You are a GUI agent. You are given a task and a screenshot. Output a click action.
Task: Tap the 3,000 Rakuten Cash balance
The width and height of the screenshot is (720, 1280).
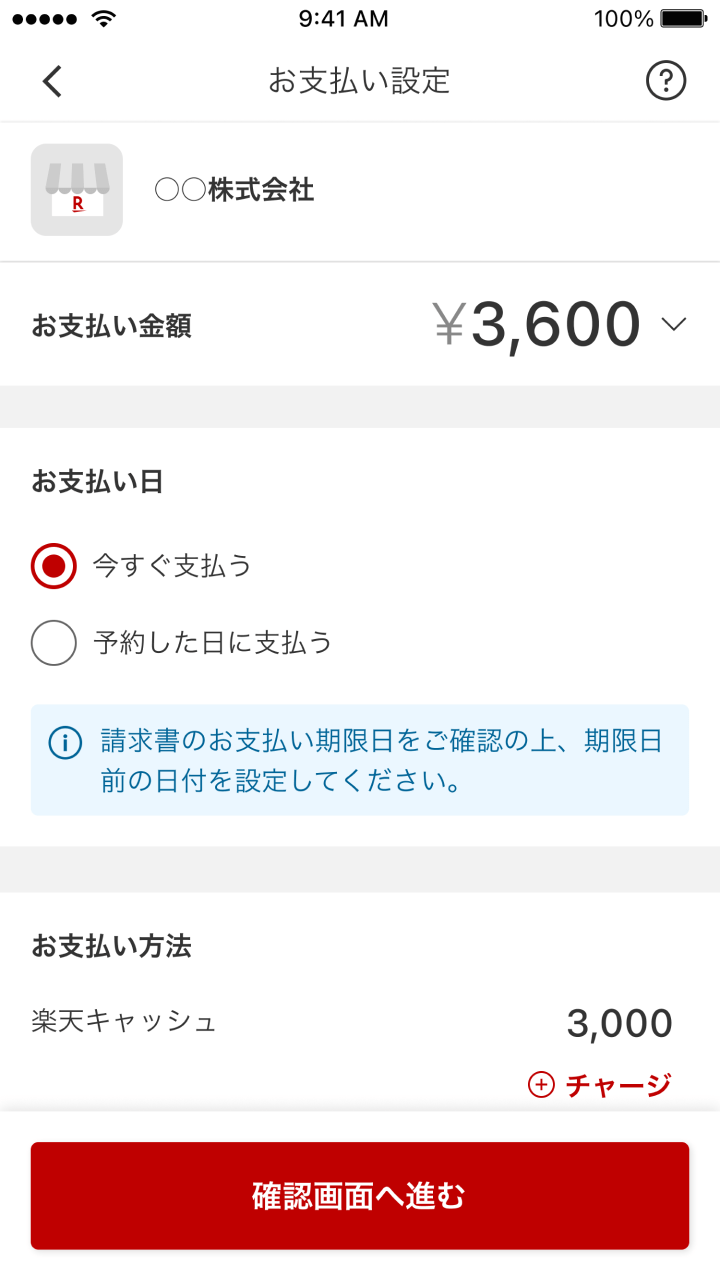(x=619, y=1024)
